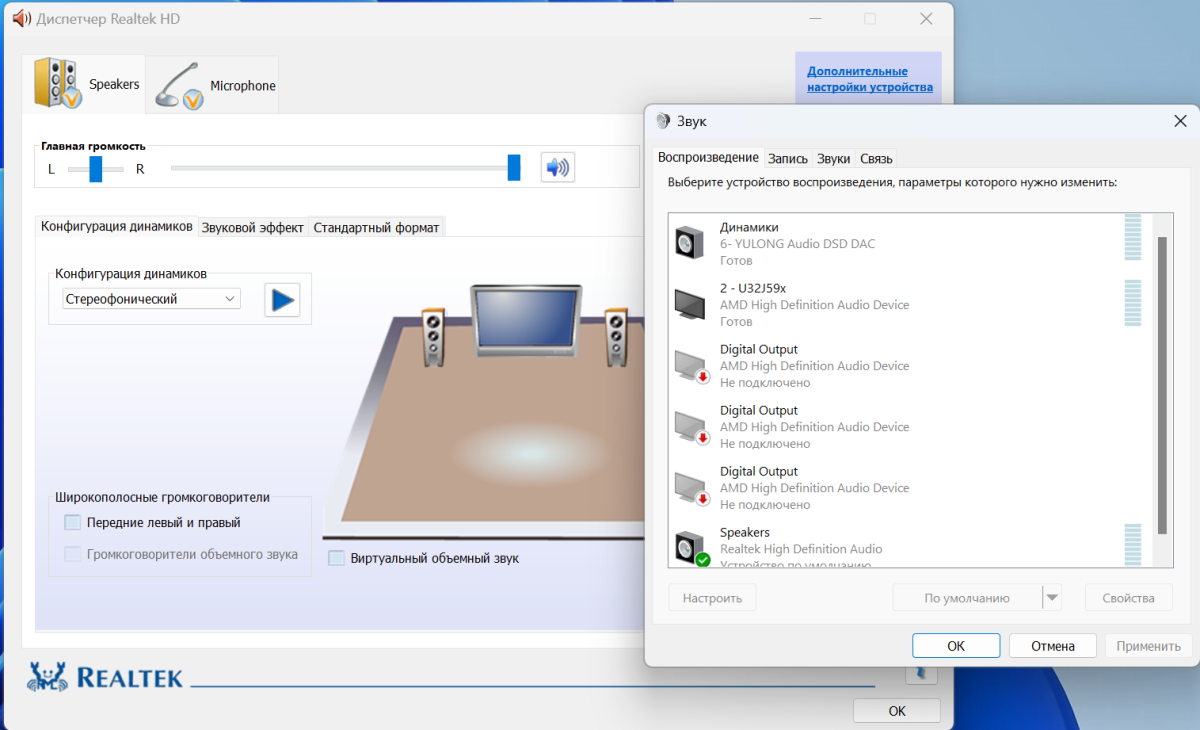Click the main volume slider handle
The height and width of the screenshot is (730, 1200).
(x=514, y=167)
